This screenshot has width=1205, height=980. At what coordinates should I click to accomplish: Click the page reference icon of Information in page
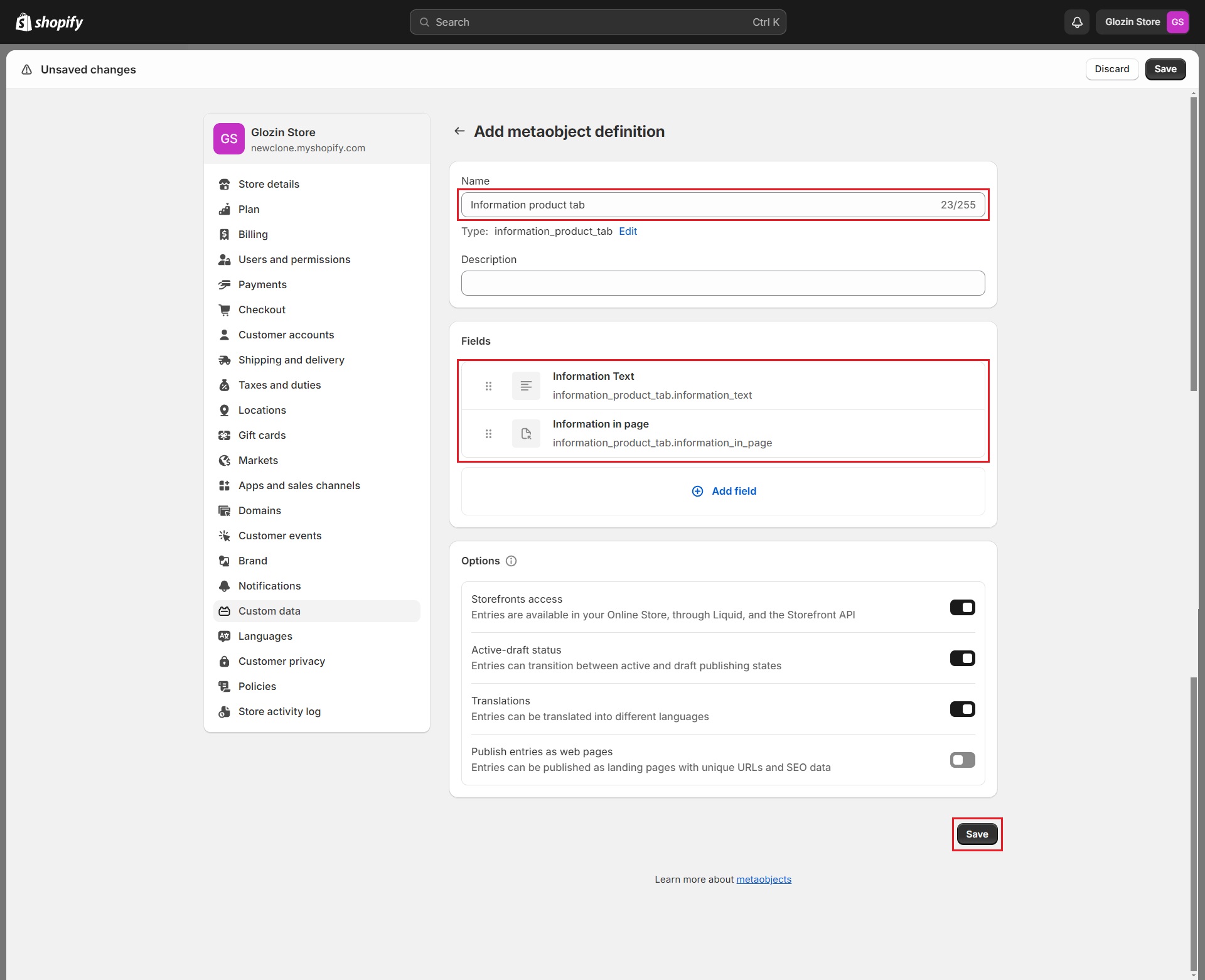(526, 434)
